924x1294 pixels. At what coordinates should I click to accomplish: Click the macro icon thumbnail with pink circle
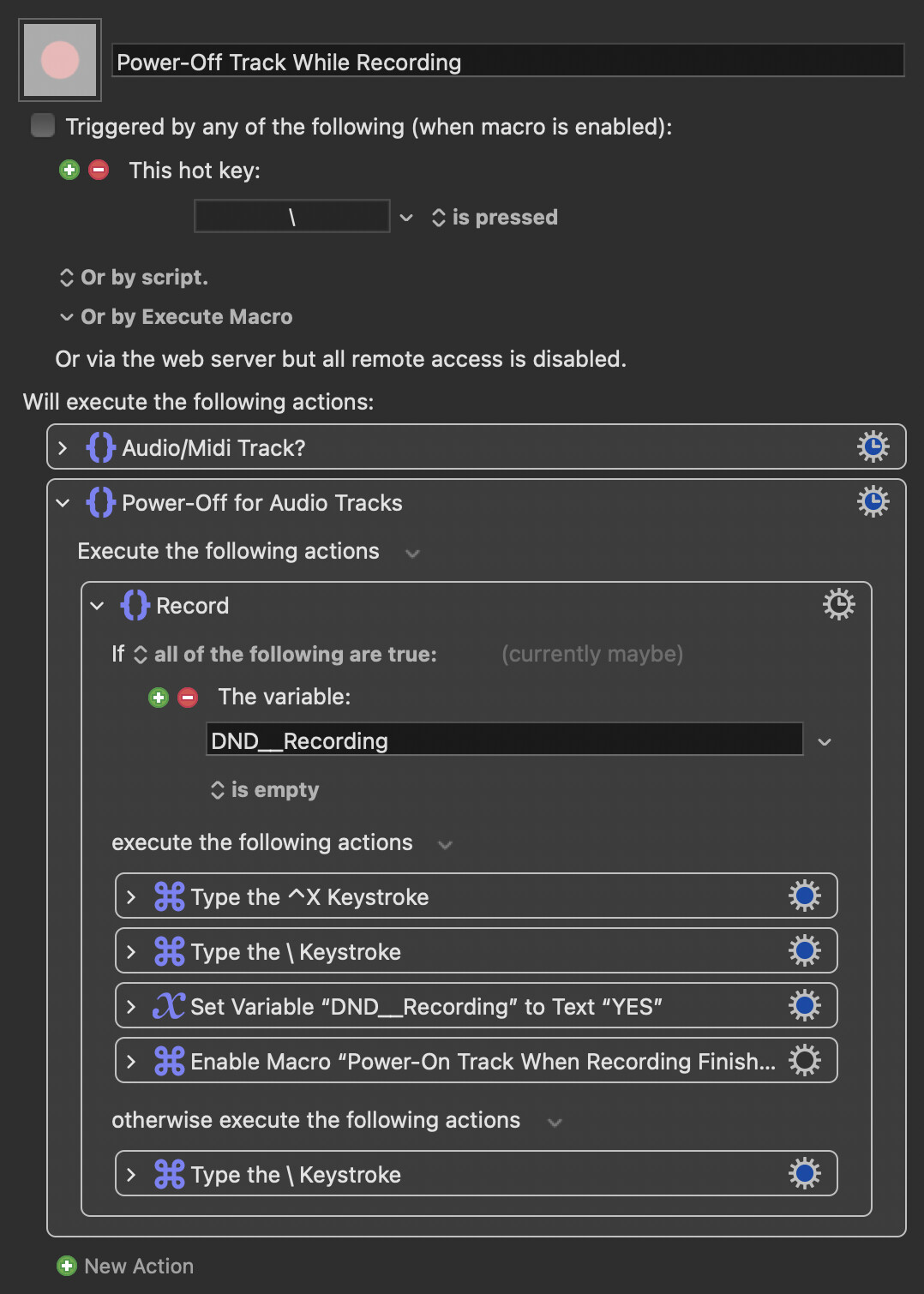pos(60,60)
